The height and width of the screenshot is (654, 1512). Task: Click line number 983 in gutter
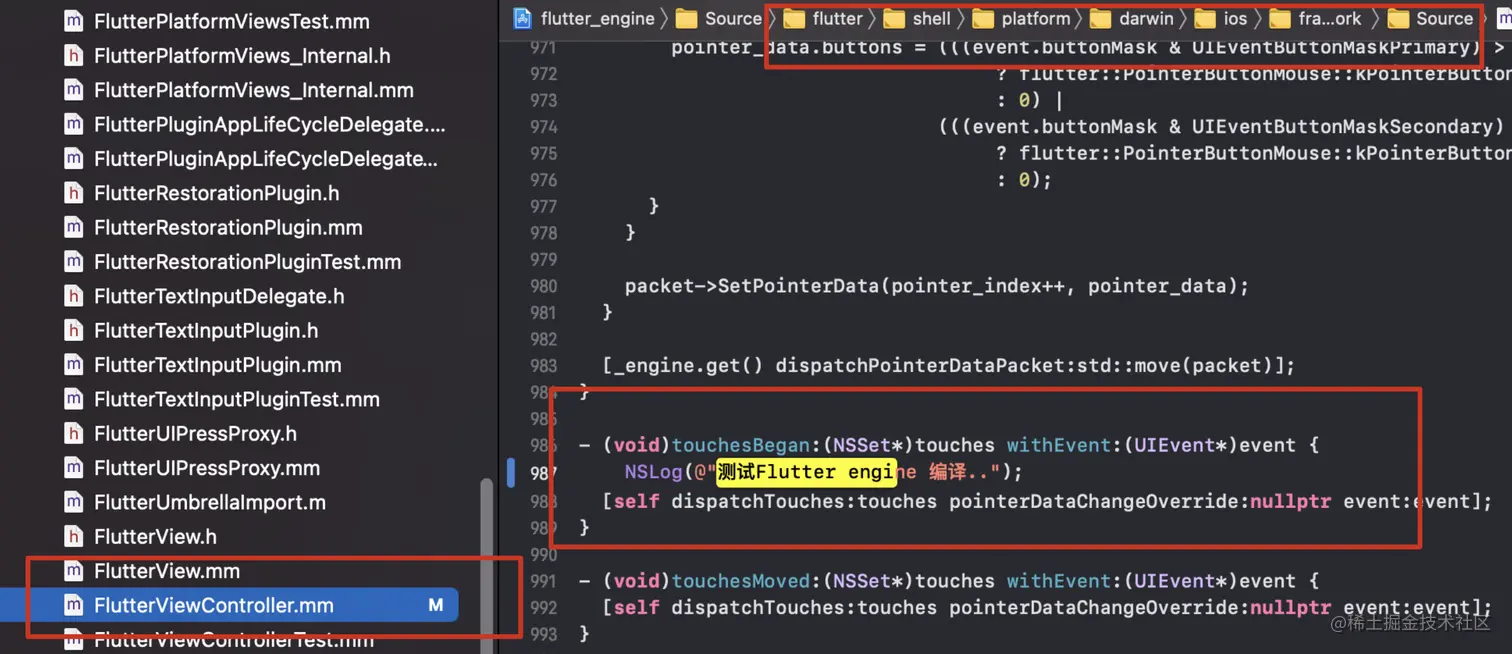click(x=544, y=365)
